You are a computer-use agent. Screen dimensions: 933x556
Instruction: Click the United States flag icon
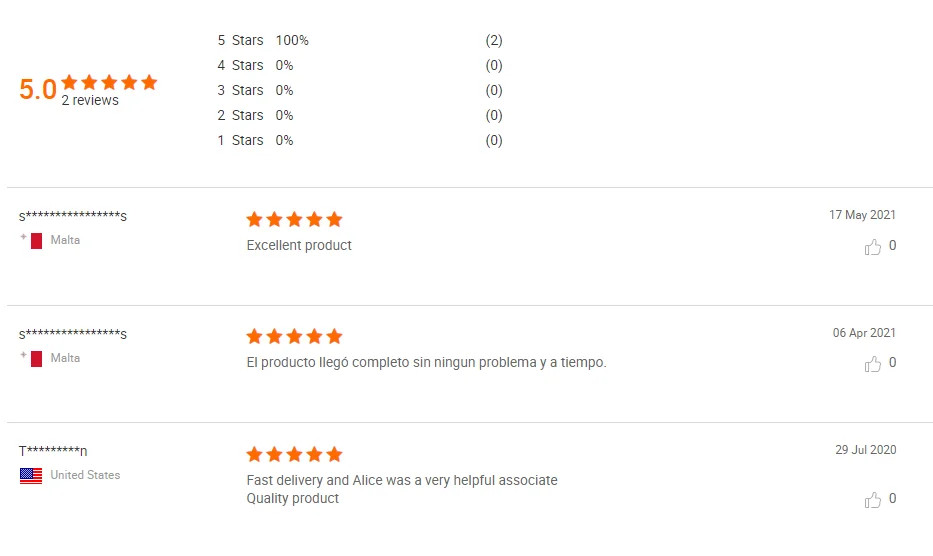click(x=31, y=475)
